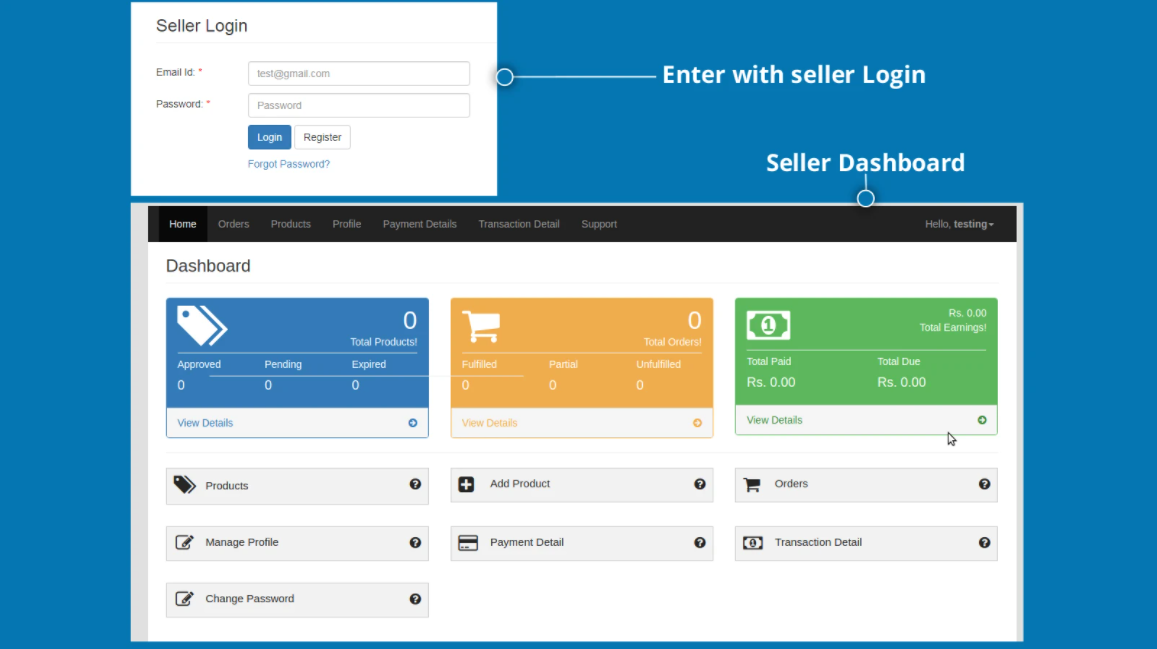Click the shopping cart icon in Total Orders card
Viewport: 1157px width, 649px height.
tap(481, 326)
